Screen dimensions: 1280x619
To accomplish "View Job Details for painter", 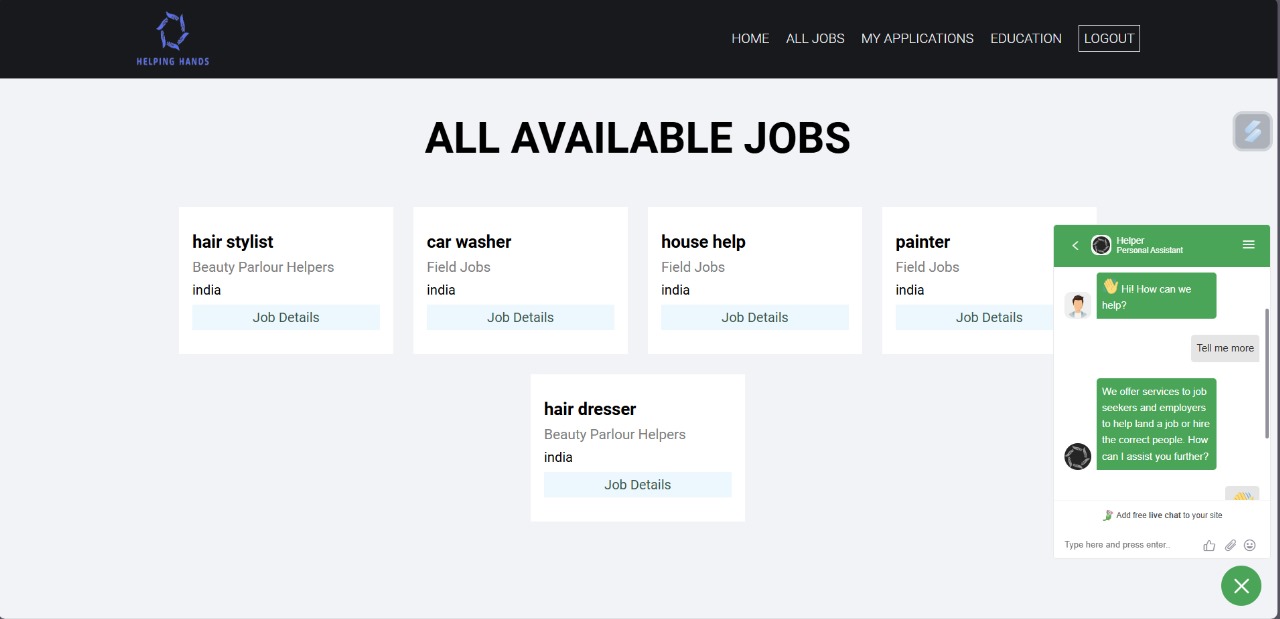I will point(975,317).
